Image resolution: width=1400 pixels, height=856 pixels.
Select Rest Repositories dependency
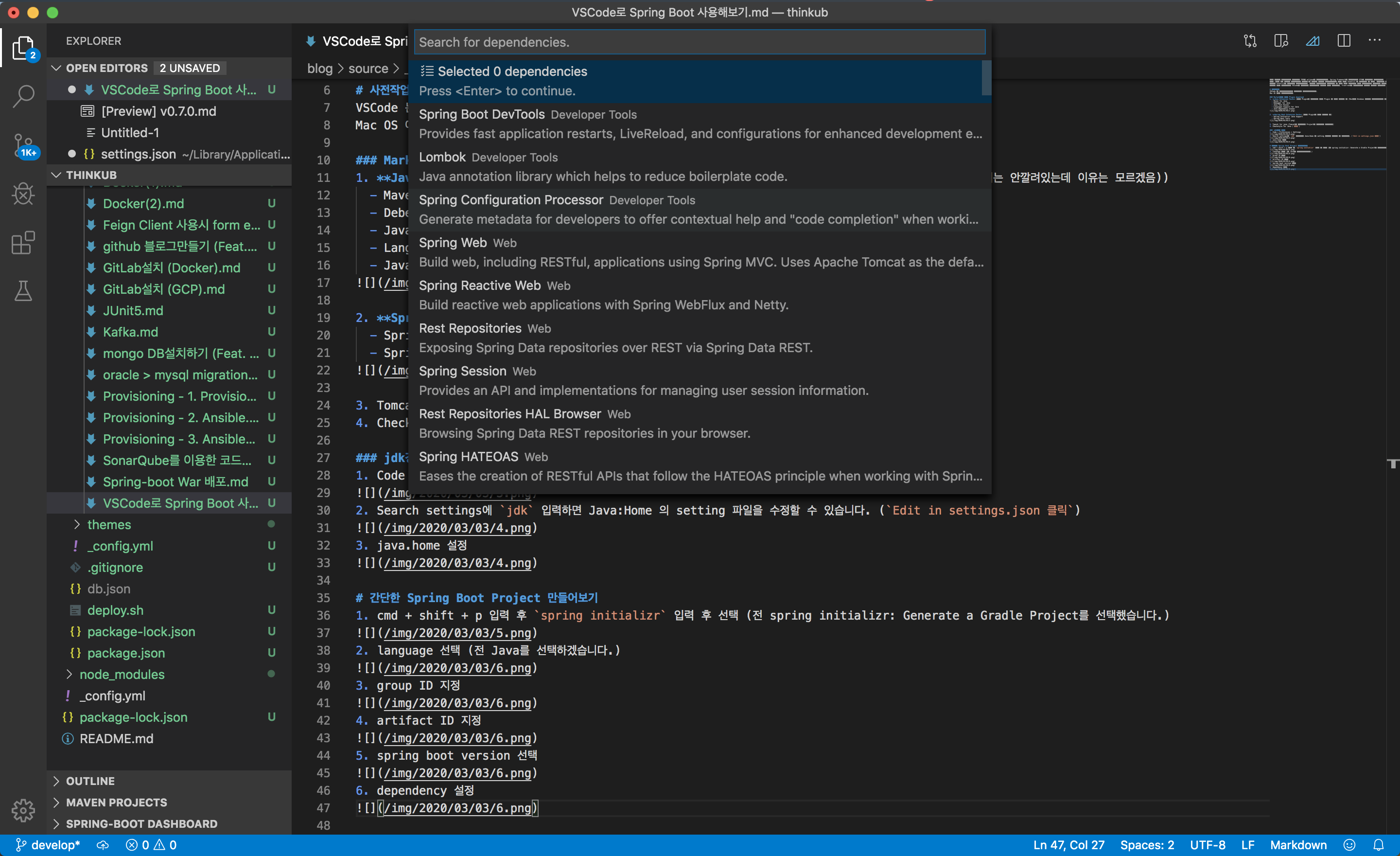tap(700, 338)
